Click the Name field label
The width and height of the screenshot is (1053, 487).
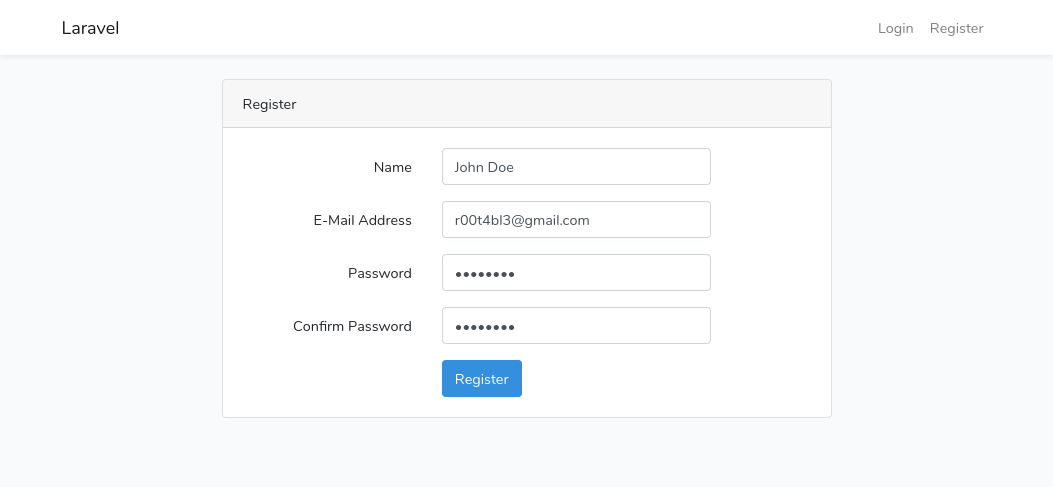(393, 167)
